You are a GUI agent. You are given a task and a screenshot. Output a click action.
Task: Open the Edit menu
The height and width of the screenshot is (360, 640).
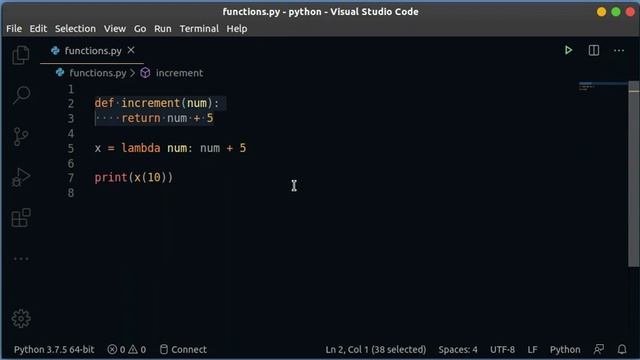pos(38,29)
